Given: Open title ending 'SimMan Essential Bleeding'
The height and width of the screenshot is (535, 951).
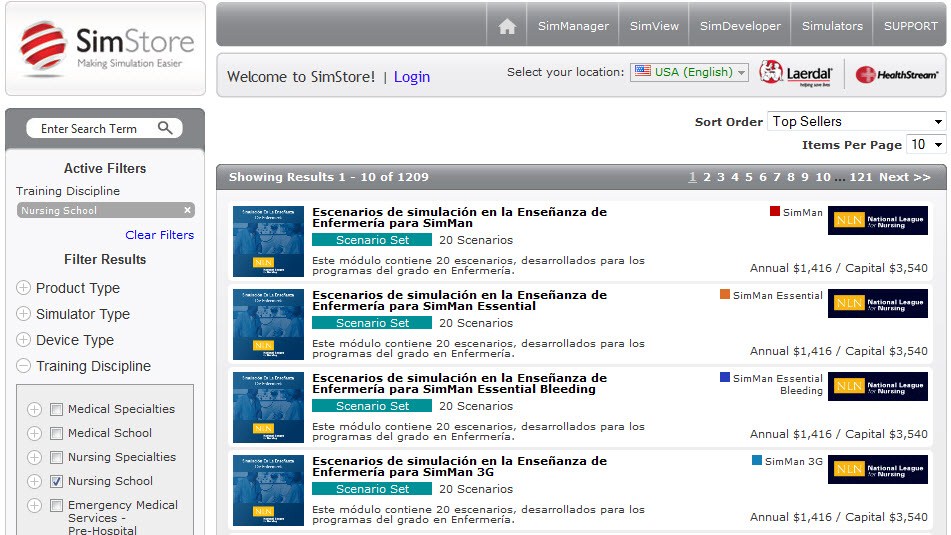Looking at the screenshot, I should point(459,383).
